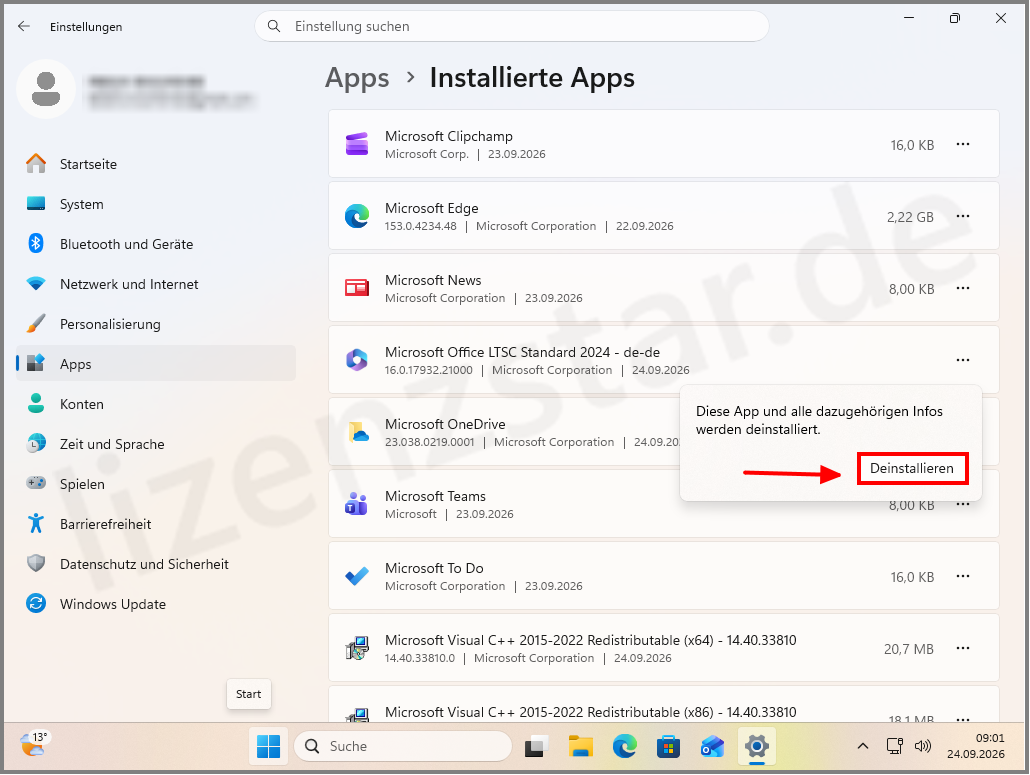Click the search magnifier icon in settings
Viewport: 1030px width, 775px height.
[274, 26]
